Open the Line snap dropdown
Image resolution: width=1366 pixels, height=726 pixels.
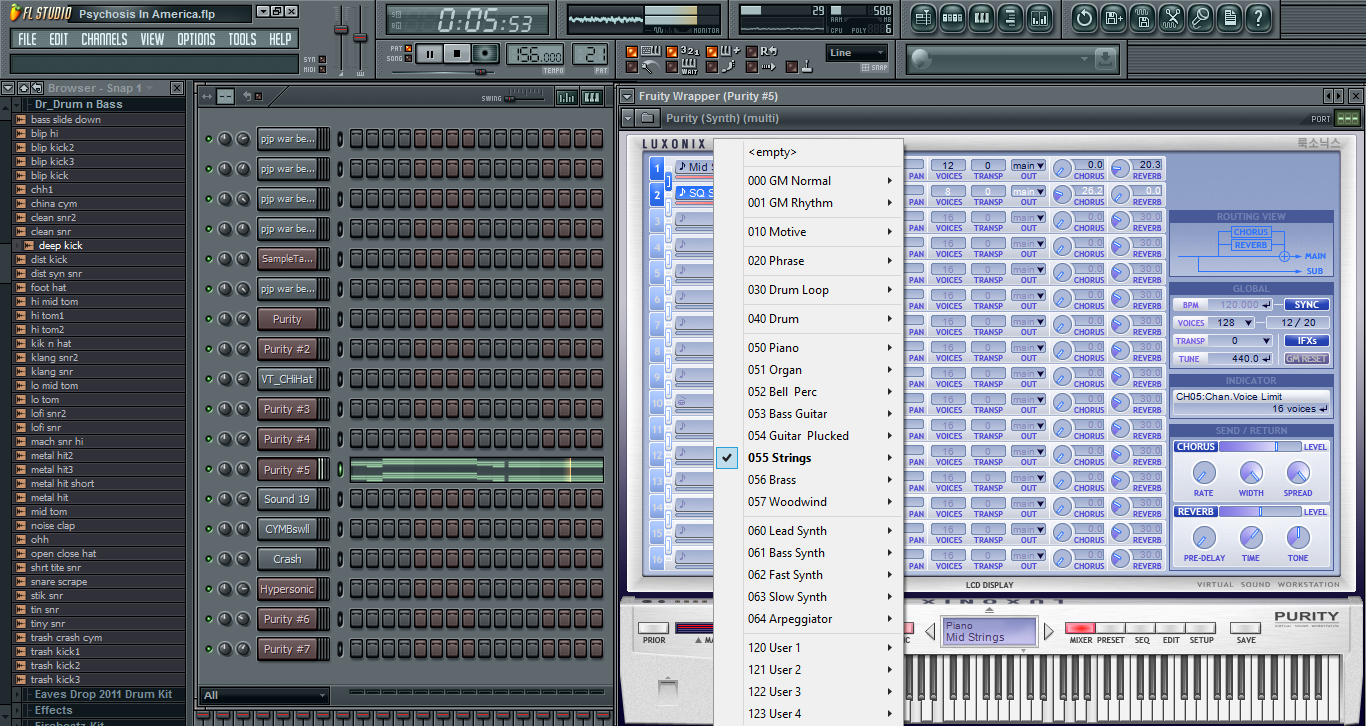click(x=856, y=53)
